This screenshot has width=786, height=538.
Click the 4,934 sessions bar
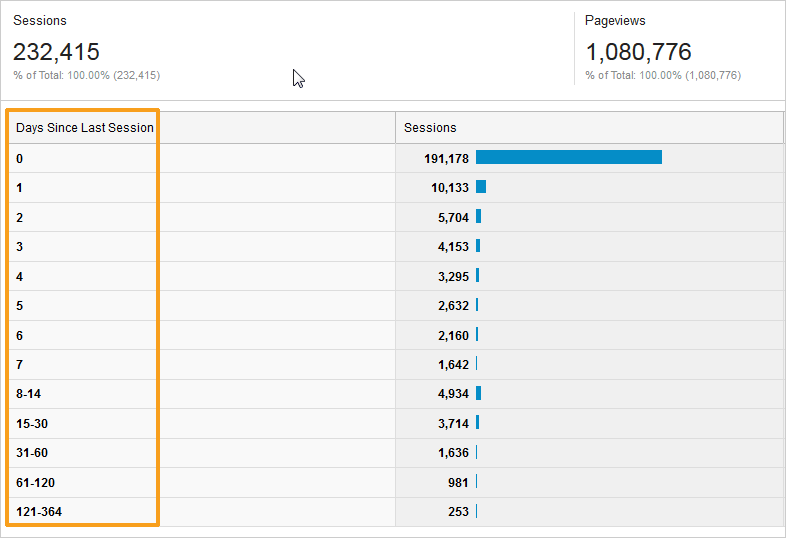click(478, 393)
